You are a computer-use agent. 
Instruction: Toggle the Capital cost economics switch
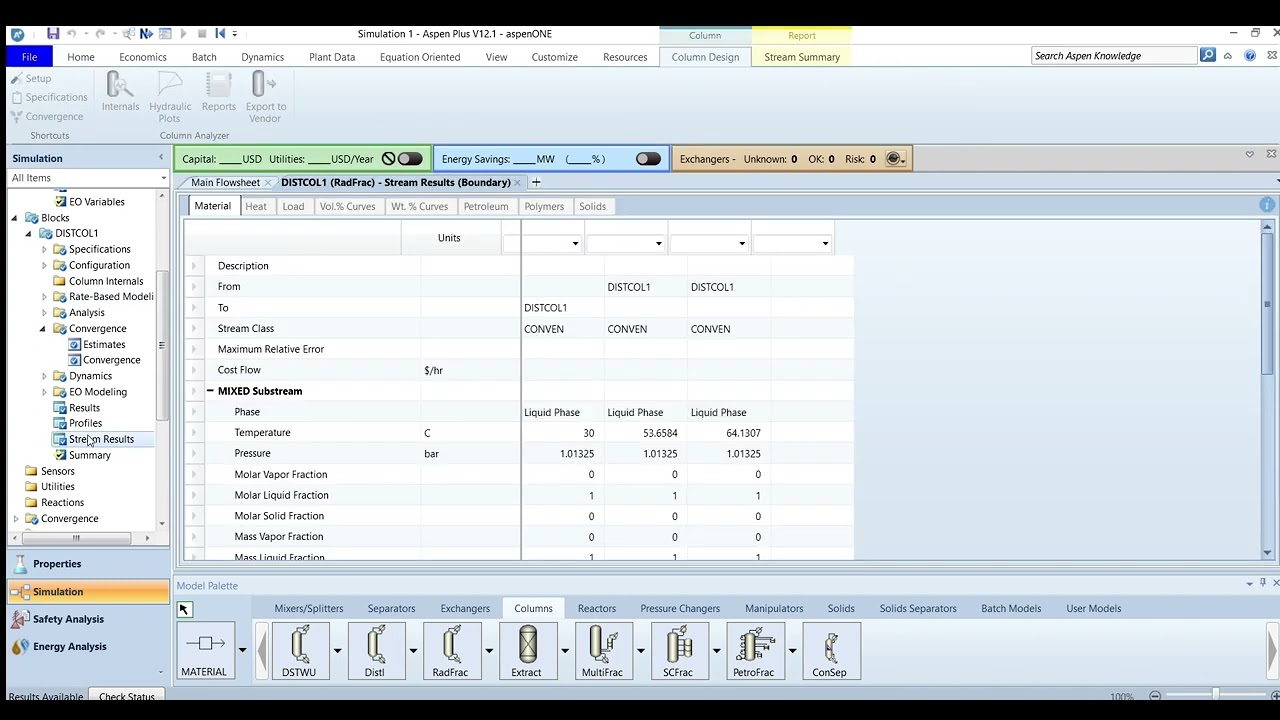(x=410, y=159)
